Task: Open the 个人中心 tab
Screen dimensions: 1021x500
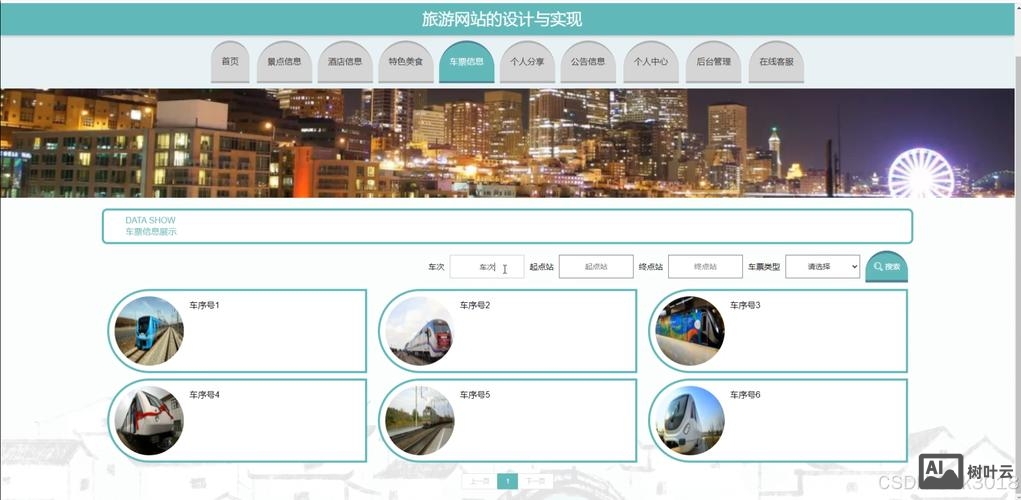Action: (x=651, y=62)
